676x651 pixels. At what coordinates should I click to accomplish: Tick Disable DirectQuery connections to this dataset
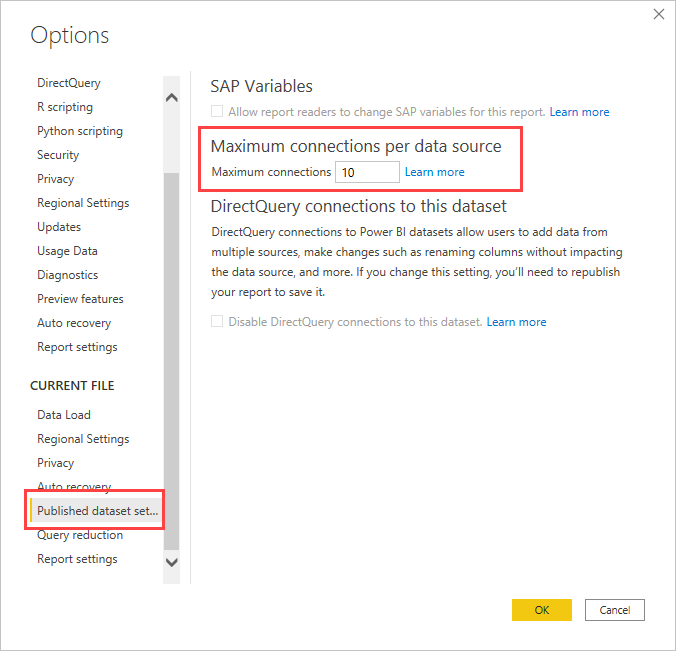coord(217,321)
